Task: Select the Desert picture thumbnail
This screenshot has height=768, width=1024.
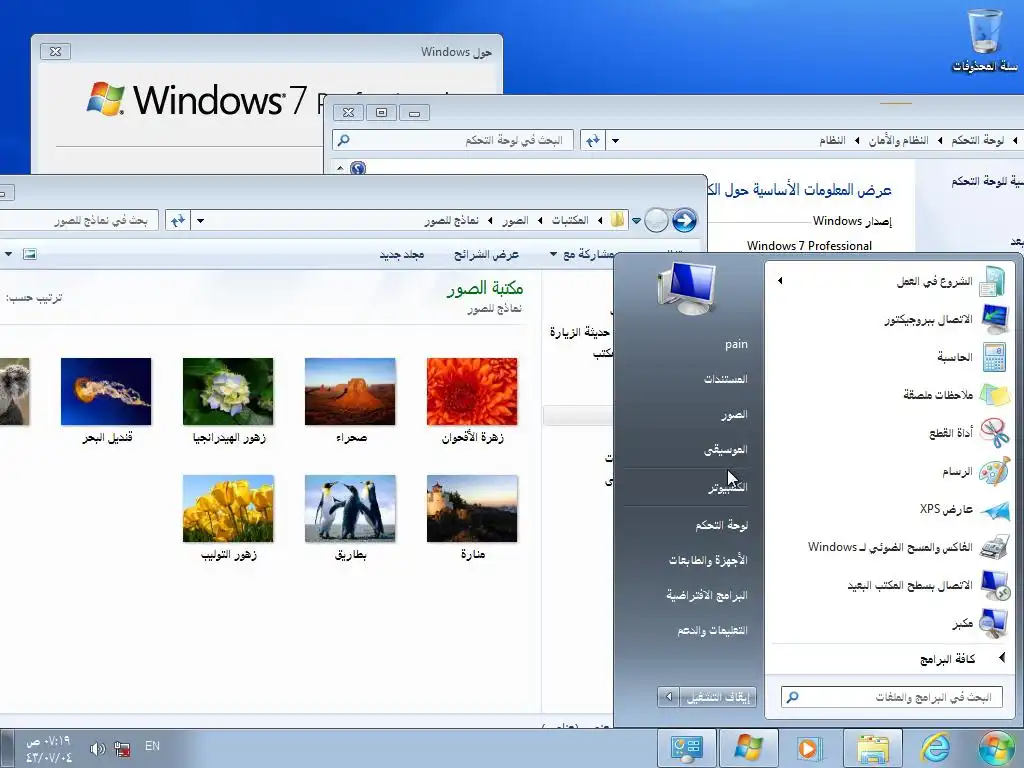Action: coord(350,391)
